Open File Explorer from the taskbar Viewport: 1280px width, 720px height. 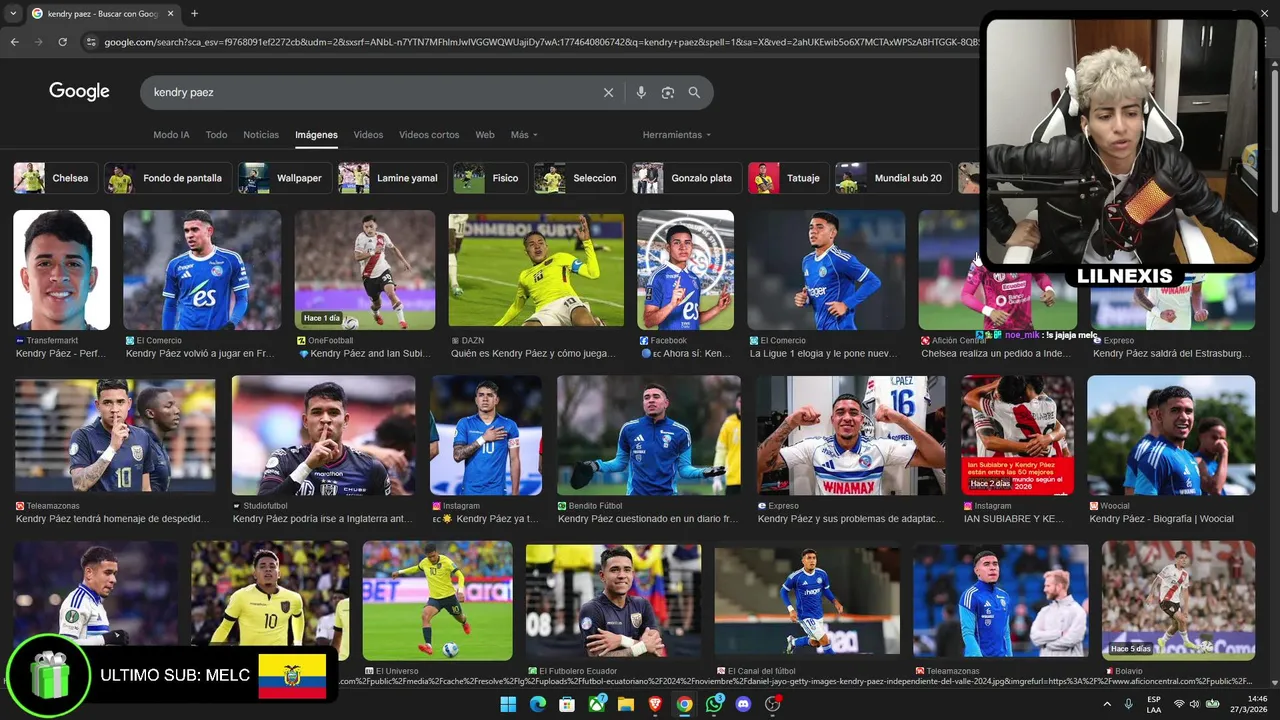point(626,704)
